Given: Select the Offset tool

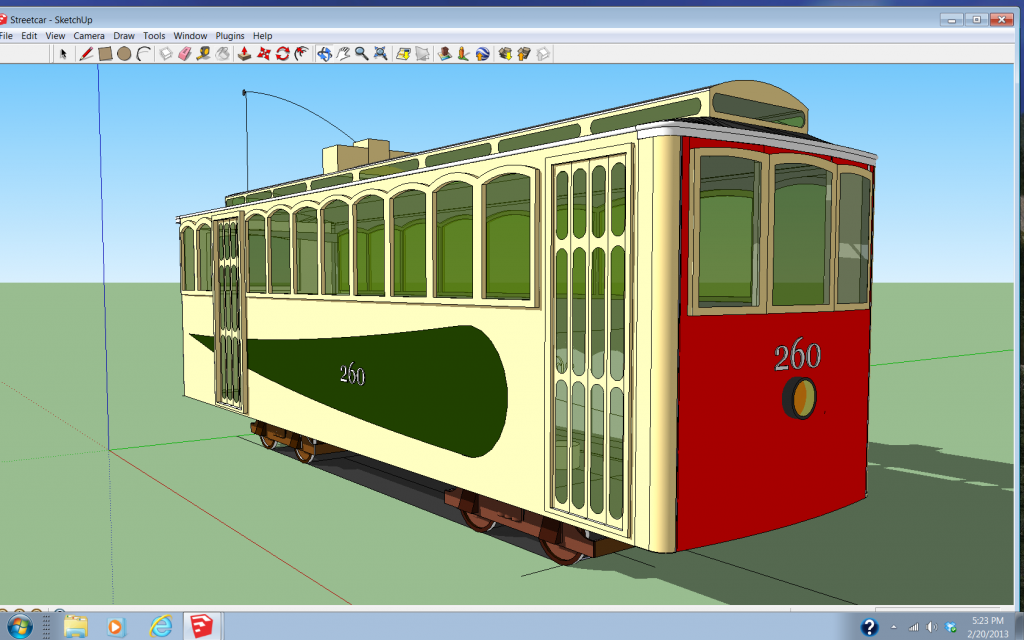Looking at the screenshot, I should pyautogui.click(x=301, y=54).
